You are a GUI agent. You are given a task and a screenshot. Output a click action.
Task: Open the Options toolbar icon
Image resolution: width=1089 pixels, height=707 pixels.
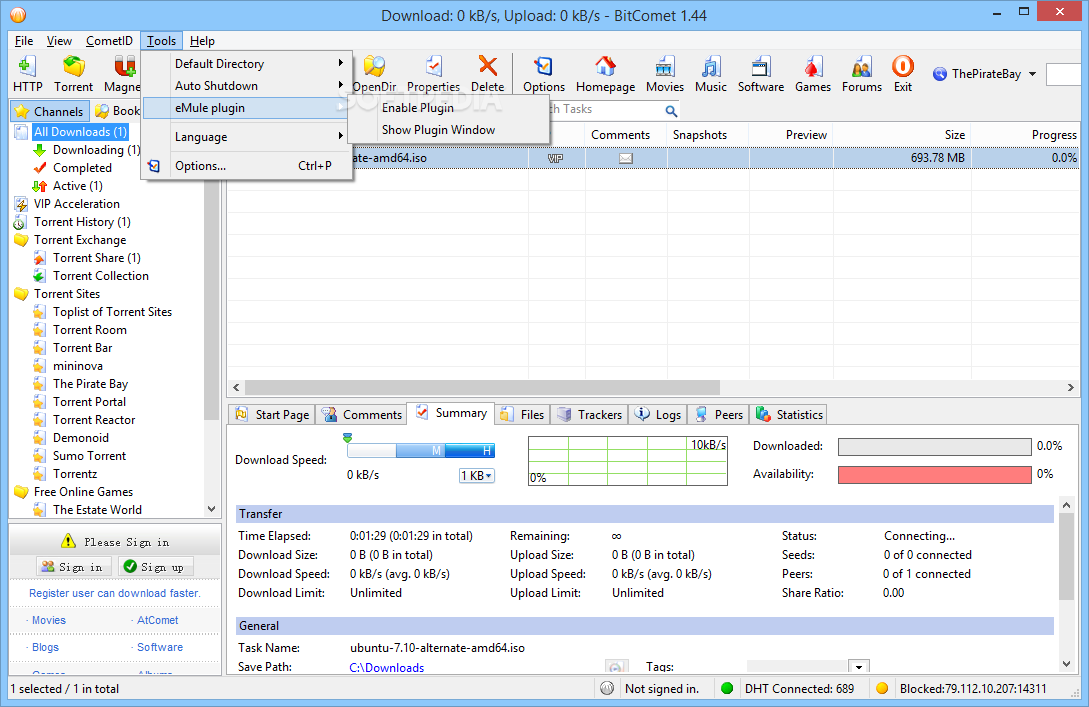click(x=544, y=74)
